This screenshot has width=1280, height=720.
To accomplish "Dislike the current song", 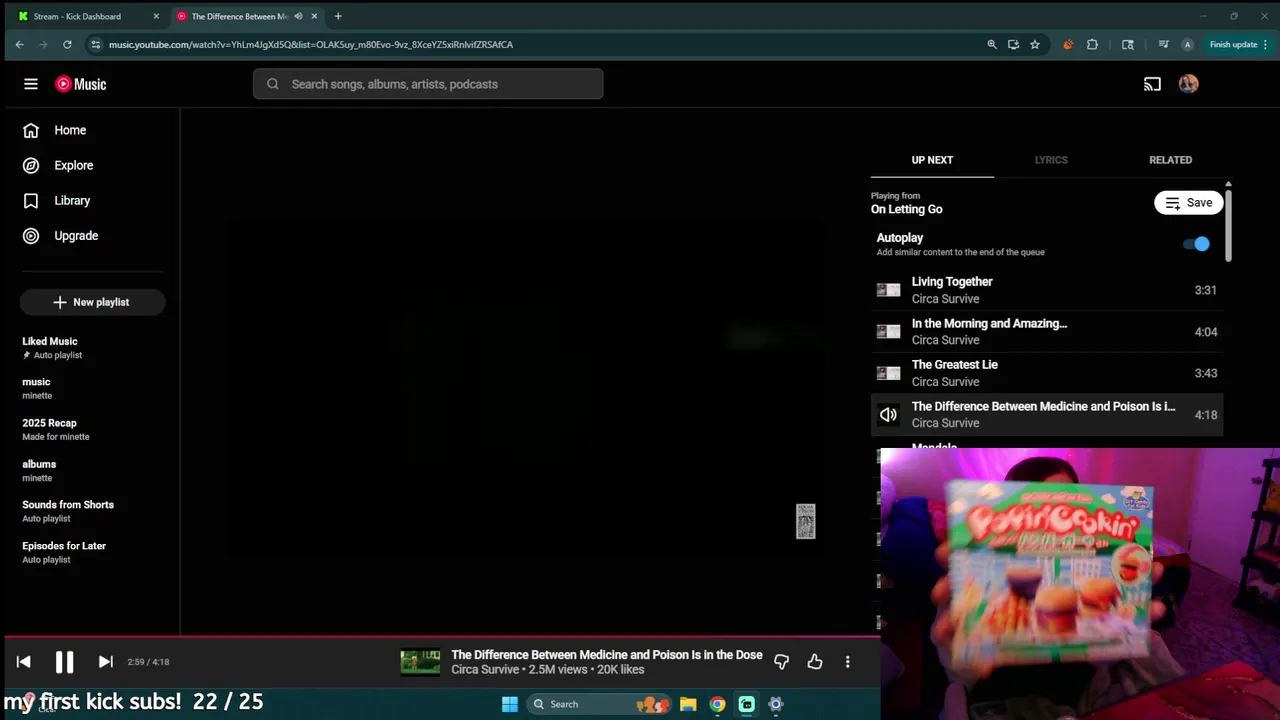I will [x=781, y=661].
